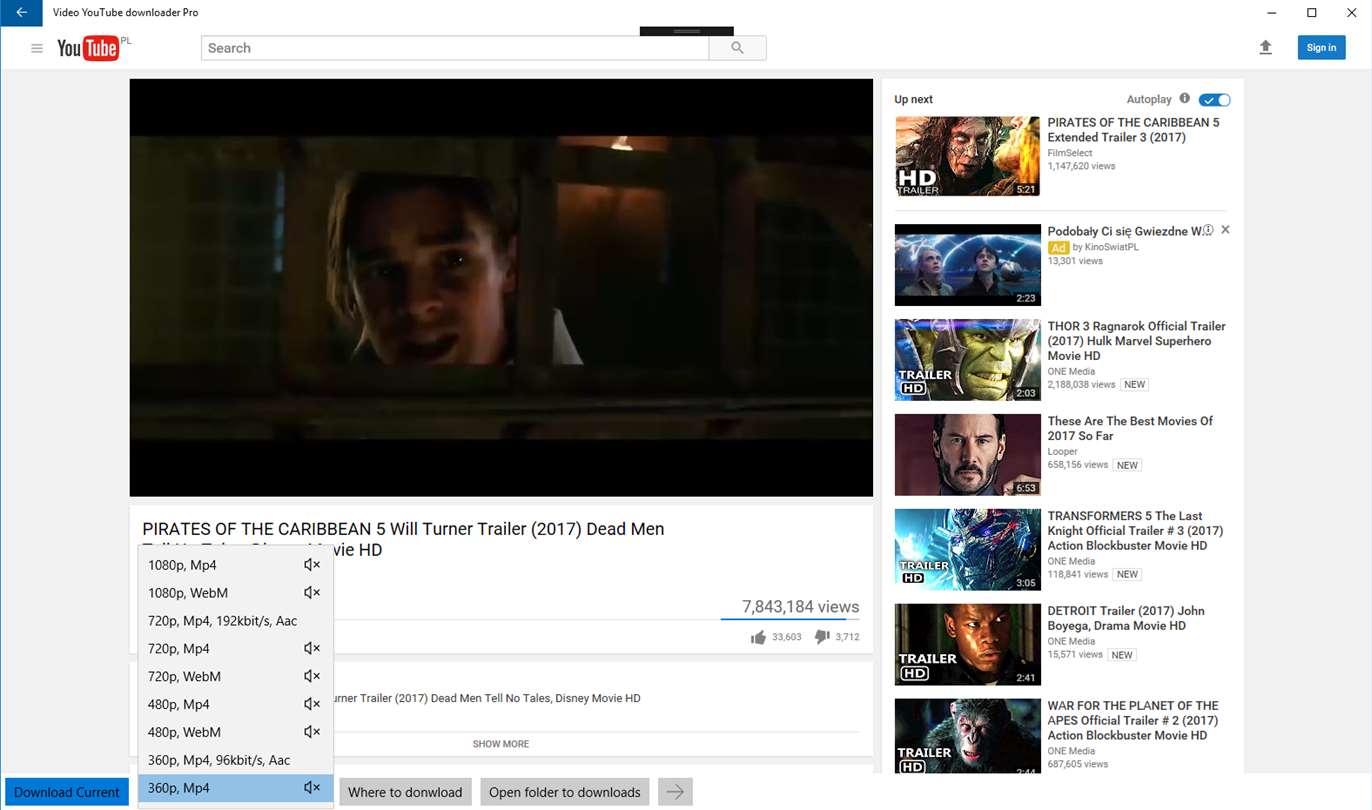Open These Are The Best Movies thumbnail
Viewport: 1372px width, 810px height.
tap(967, 455)
